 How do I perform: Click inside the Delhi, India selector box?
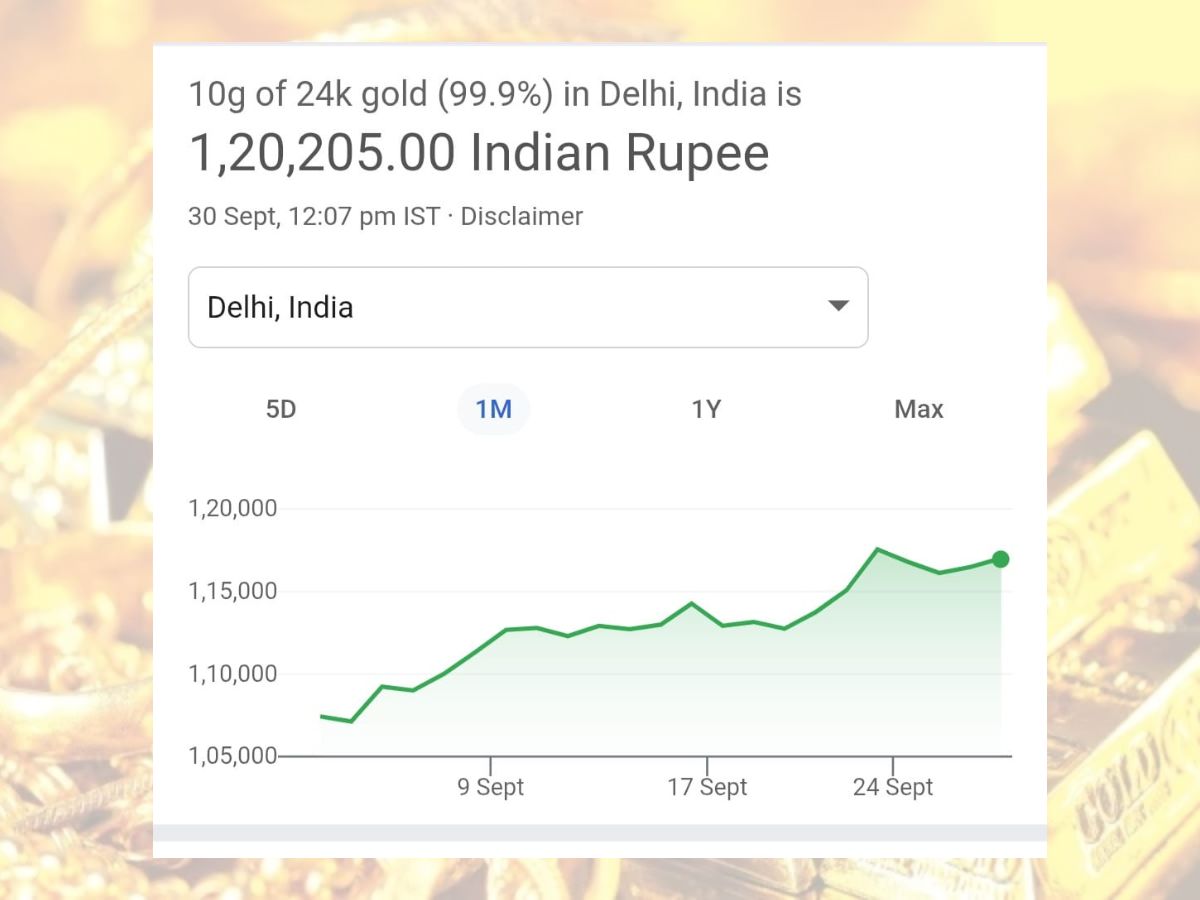pos(400,307)
